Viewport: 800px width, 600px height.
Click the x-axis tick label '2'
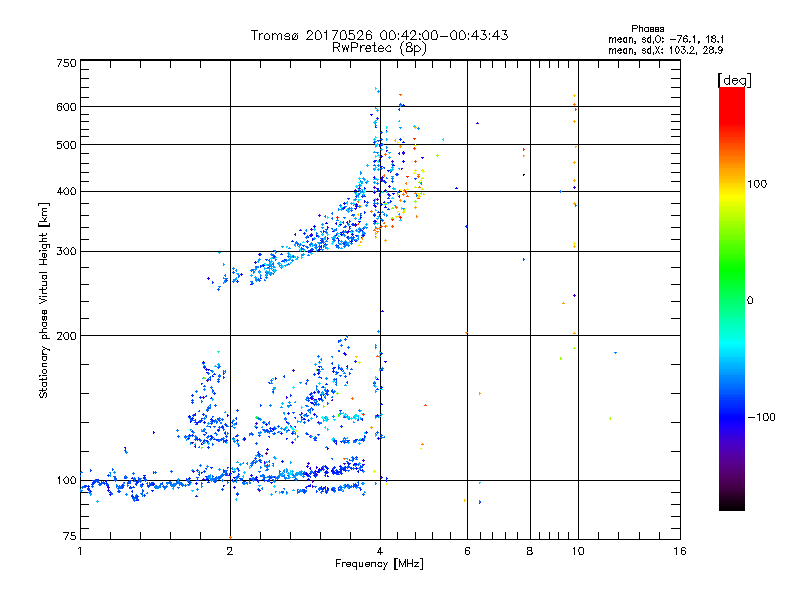pyautogui.click(x=230, y=551)
